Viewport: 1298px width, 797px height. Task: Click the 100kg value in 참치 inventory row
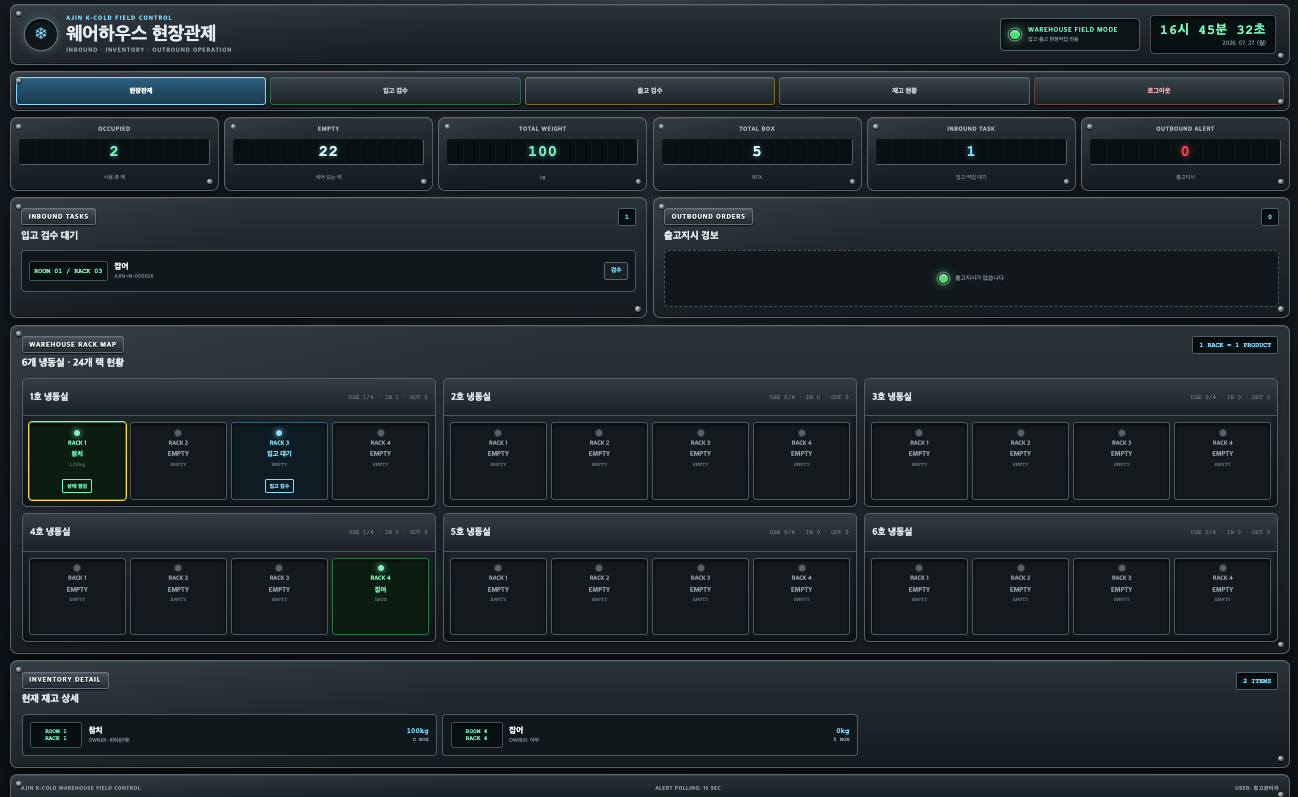[417, 730]
